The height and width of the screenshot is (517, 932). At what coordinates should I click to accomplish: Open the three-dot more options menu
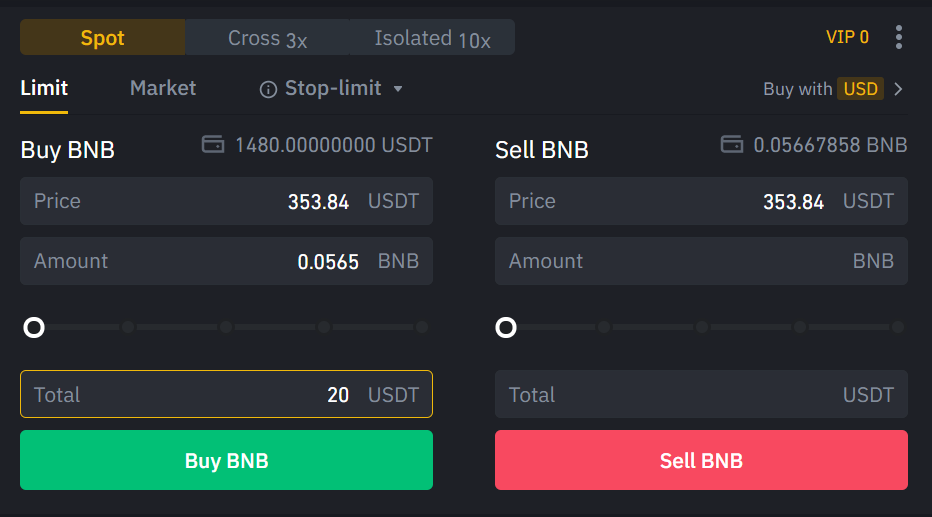coord(899,38)
